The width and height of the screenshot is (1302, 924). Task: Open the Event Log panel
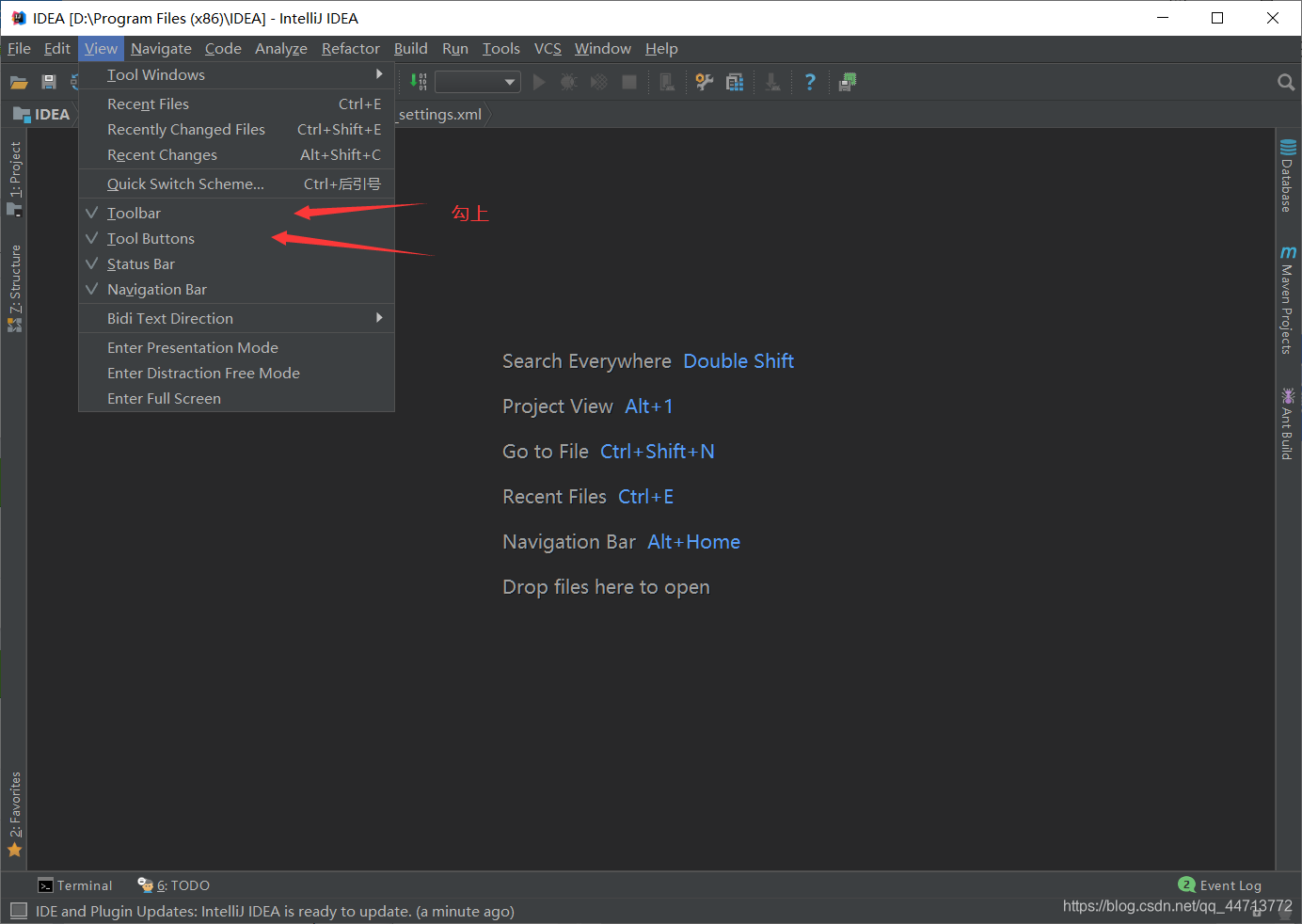click(x=1220, y=885)
